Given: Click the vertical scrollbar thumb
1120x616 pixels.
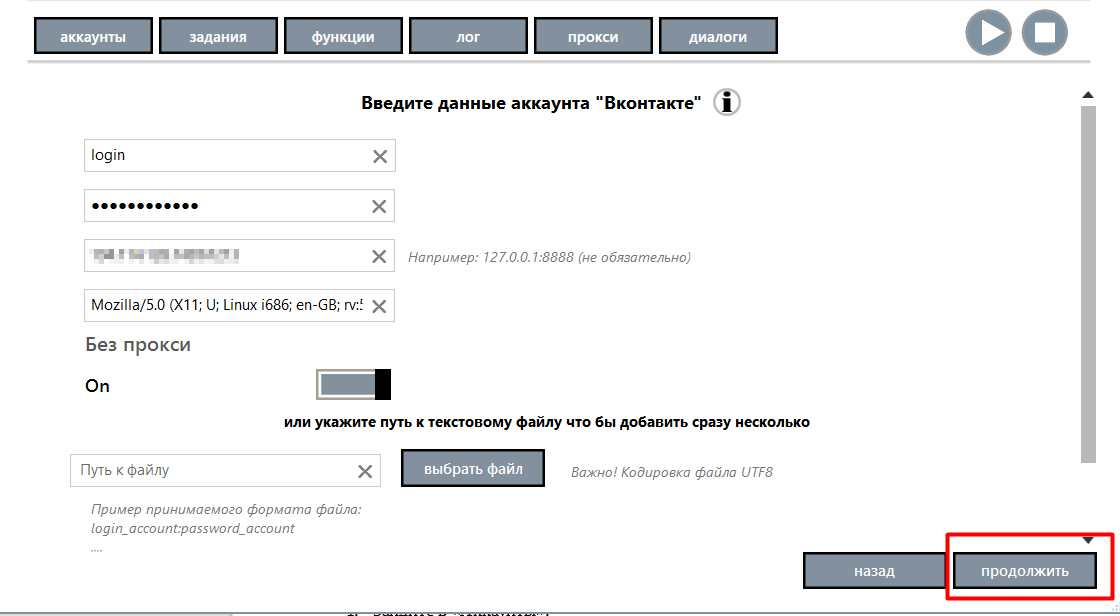Looking at the screenshot, I should click(x=1088, y=284).
